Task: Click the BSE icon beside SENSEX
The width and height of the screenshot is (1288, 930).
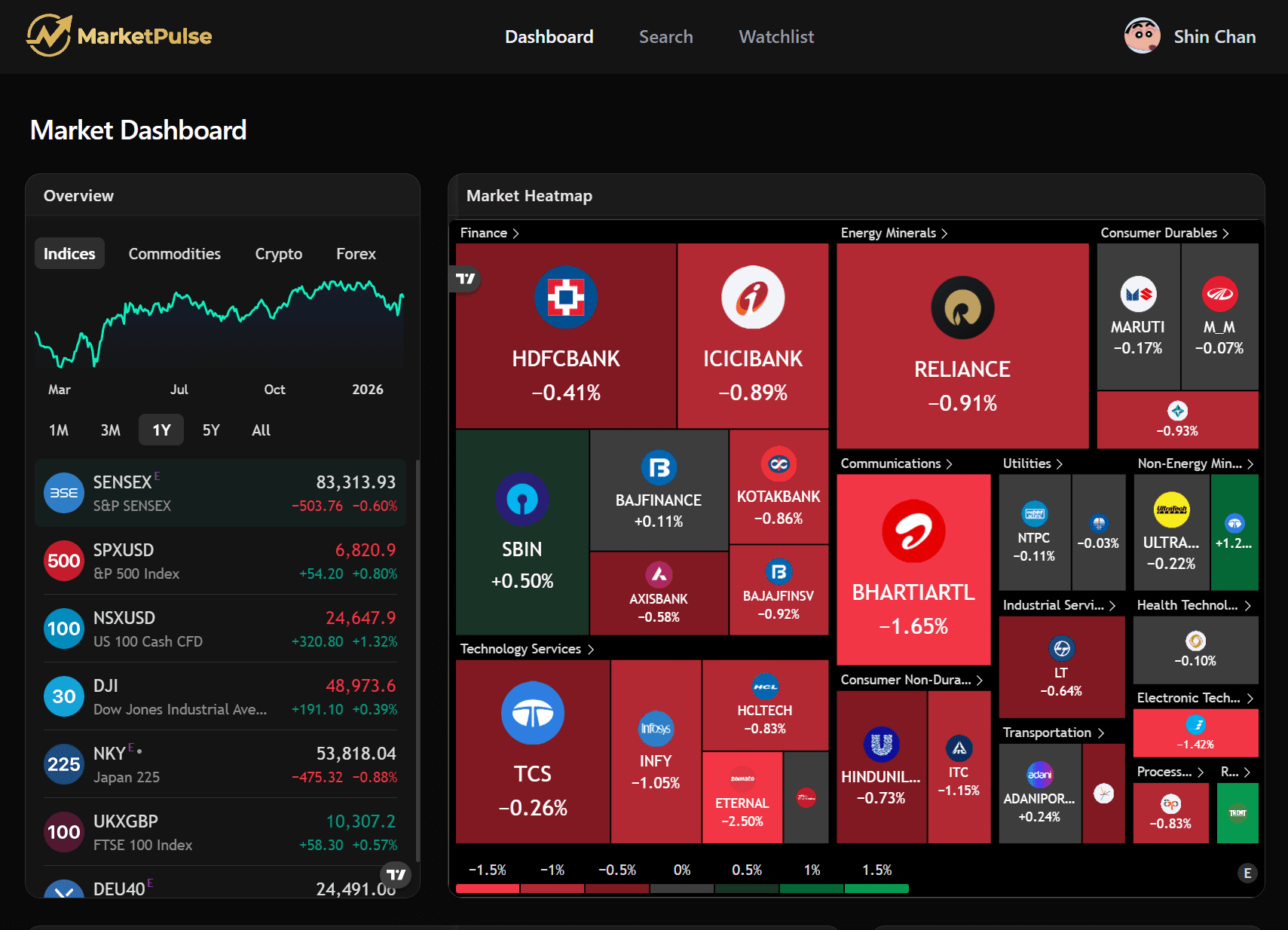Action: click(63, 493)
